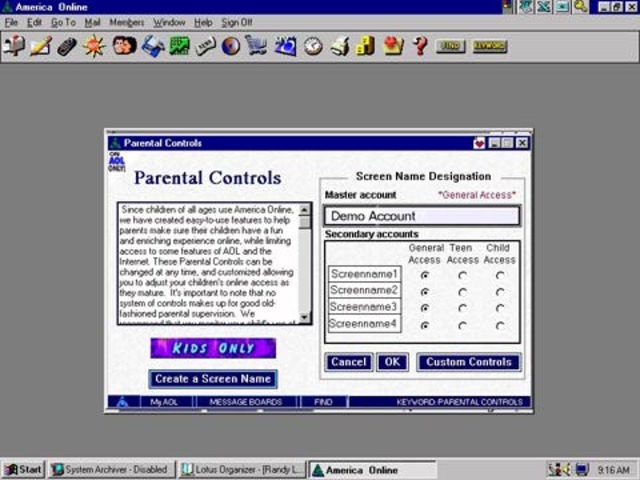Click the My AOL blue toolbar icon

[286, 46]
